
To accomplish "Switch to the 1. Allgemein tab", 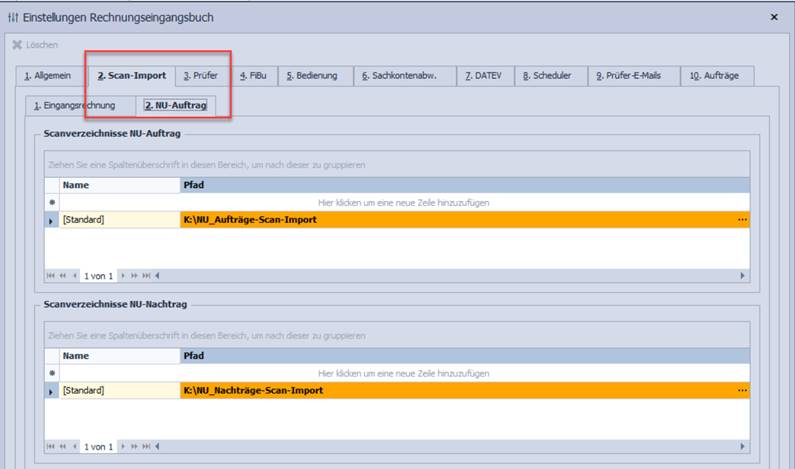I will tap(48, 76).
